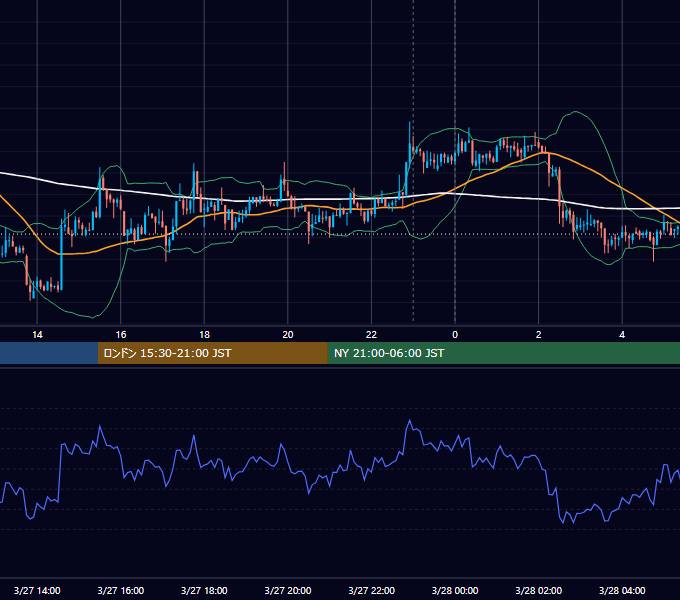Click the 3/27 20:00 date label
This screenshot has width=680, height=600.
click(x=288, y=590)
